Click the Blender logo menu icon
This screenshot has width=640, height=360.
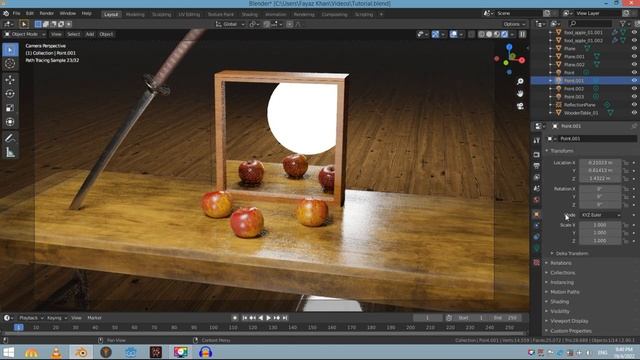click(x=6, y=13)
